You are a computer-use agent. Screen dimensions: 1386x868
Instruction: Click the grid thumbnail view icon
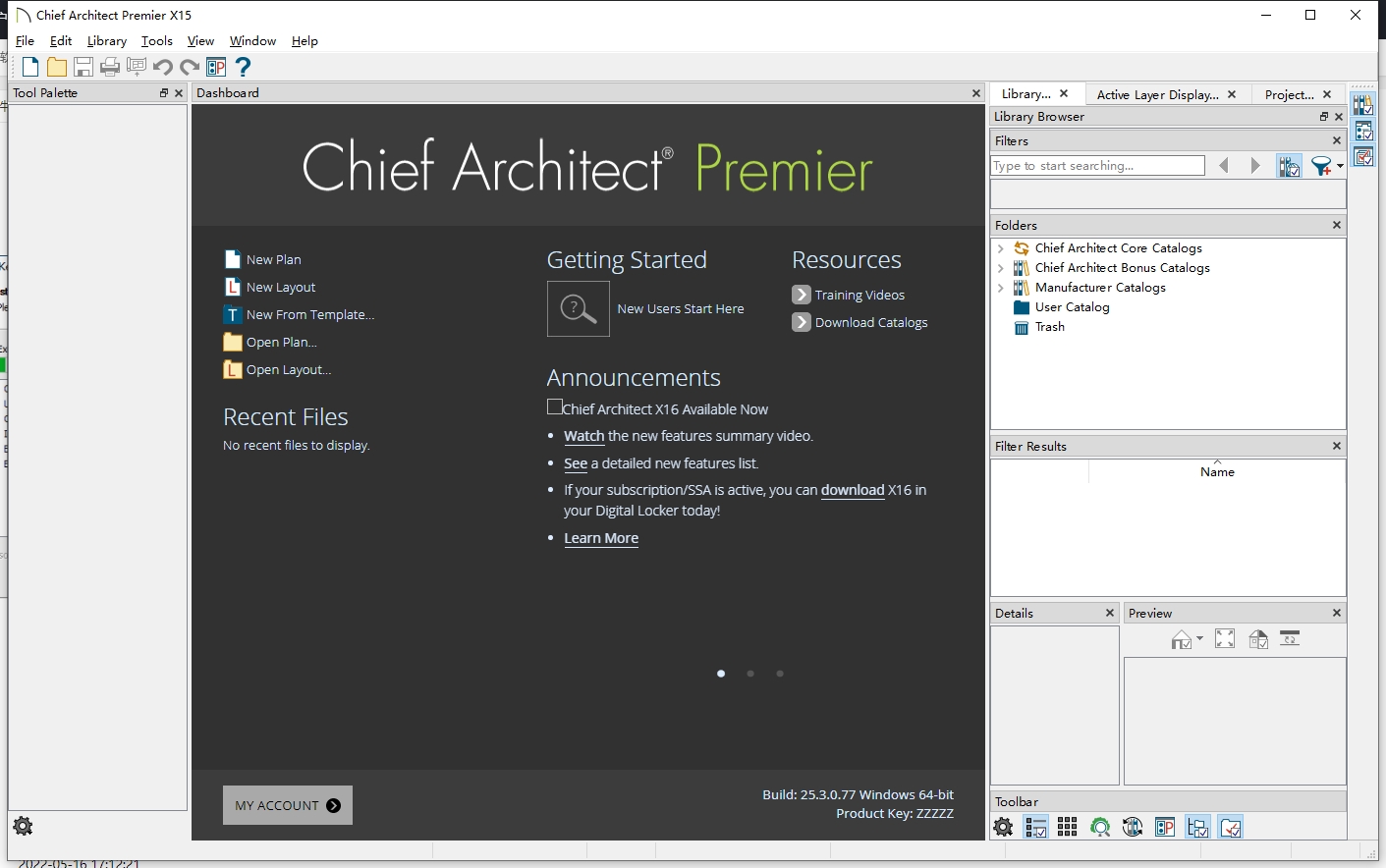(1068, 827)
